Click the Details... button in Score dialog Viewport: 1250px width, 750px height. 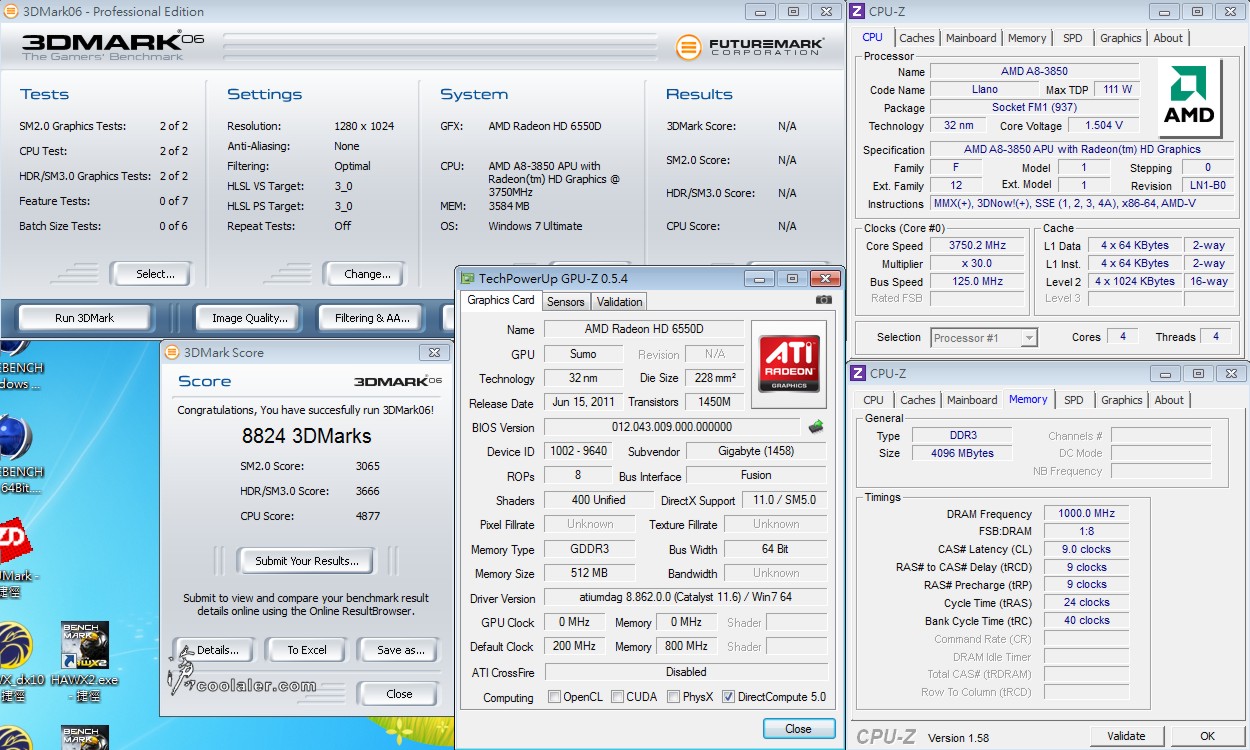click(x=216, y=650)
